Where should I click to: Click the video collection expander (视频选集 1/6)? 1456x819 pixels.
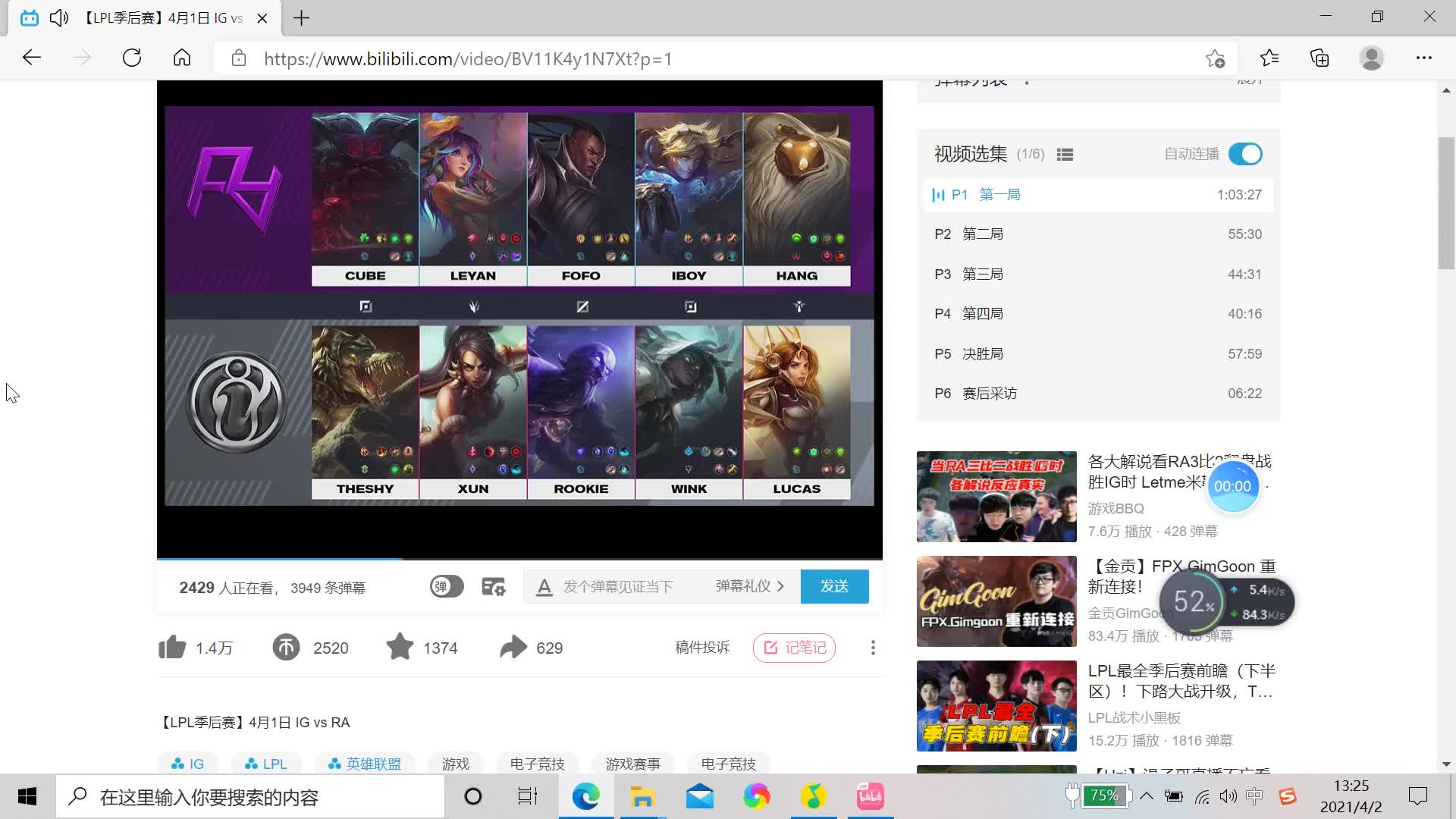coord(1065,153)
